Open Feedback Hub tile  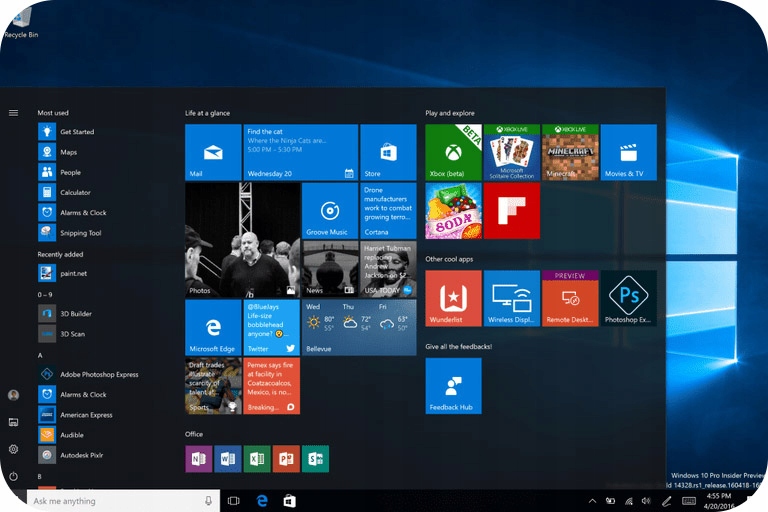pos(453,386)
